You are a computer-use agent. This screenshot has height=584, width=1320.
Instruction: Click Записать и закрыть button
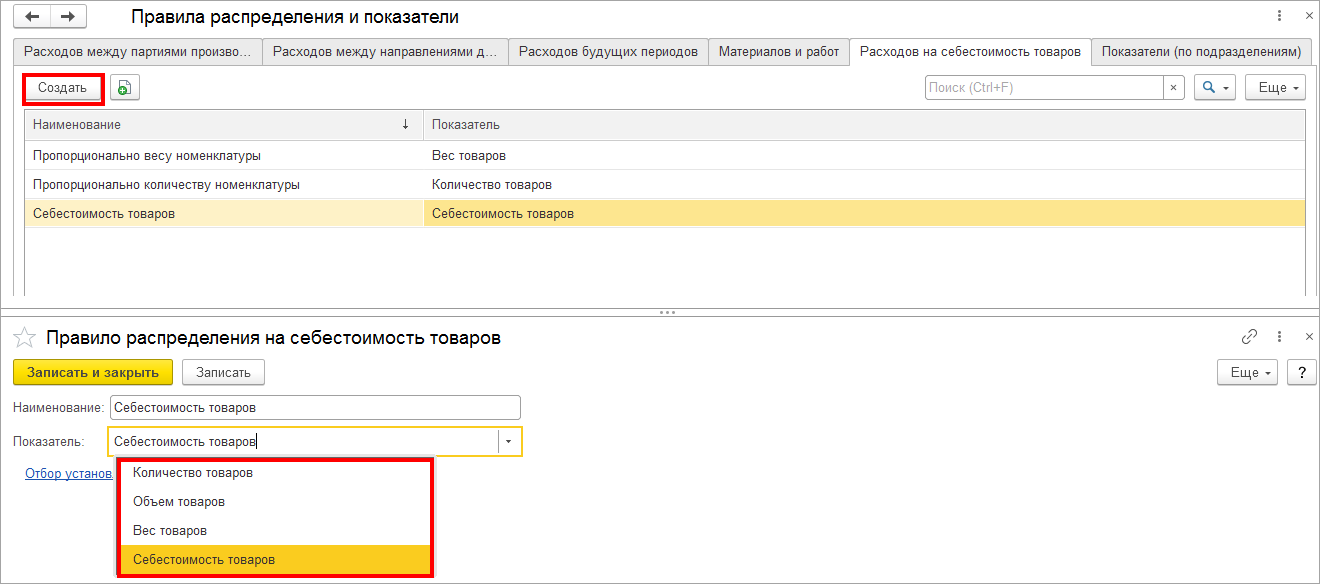click(93, 372)
